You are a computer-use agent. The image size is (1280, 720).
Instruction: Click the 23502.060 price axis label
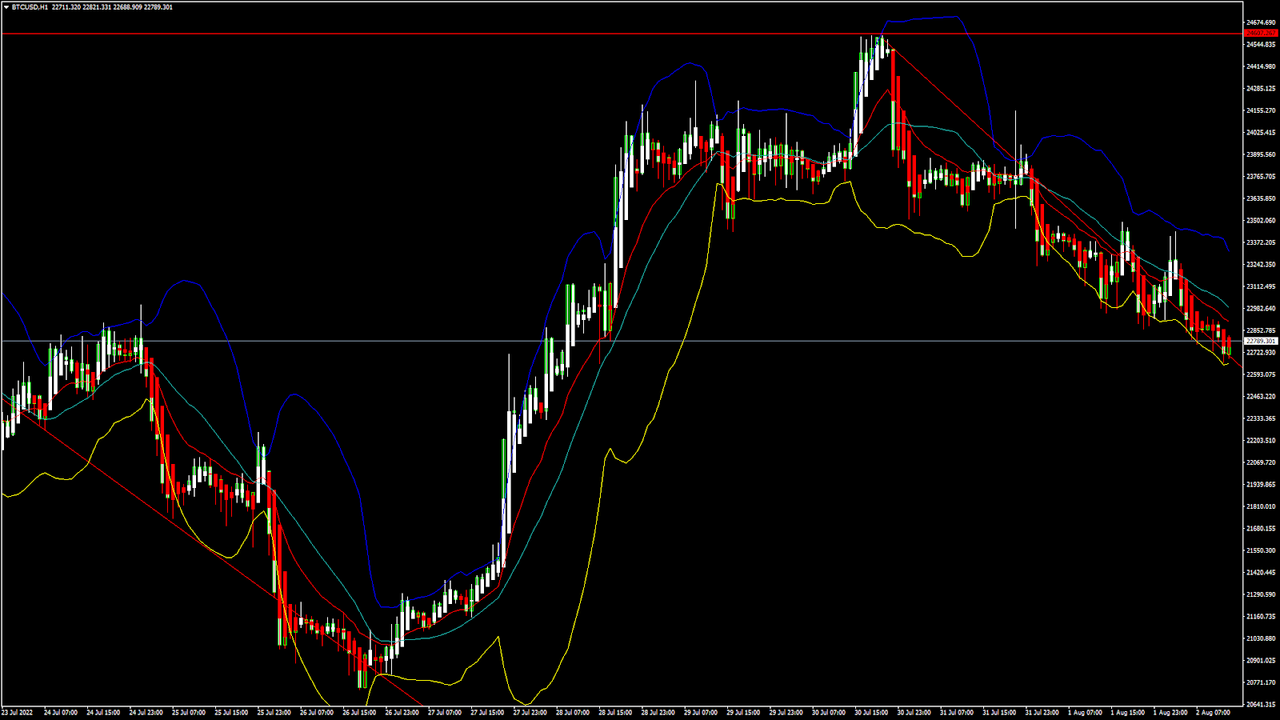[x=1261, y=220]
